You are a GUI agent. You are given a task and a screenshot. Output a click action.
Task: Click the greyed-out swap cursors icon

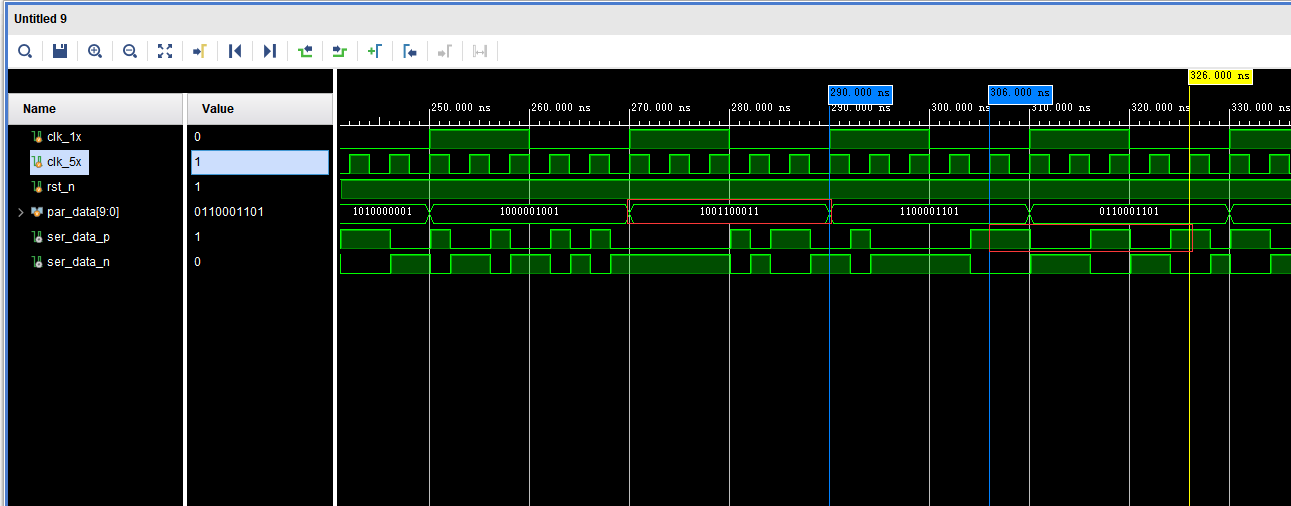[x=480, y=51]
